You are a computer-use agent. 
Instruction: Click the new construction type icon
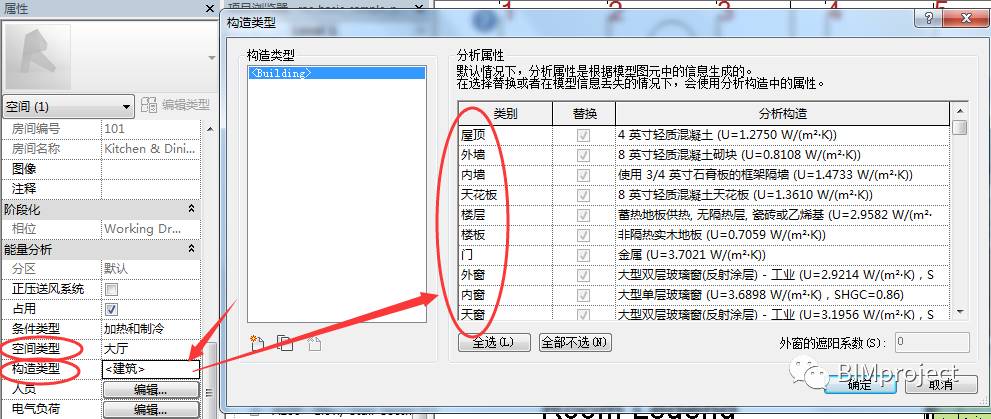[257, 343]
